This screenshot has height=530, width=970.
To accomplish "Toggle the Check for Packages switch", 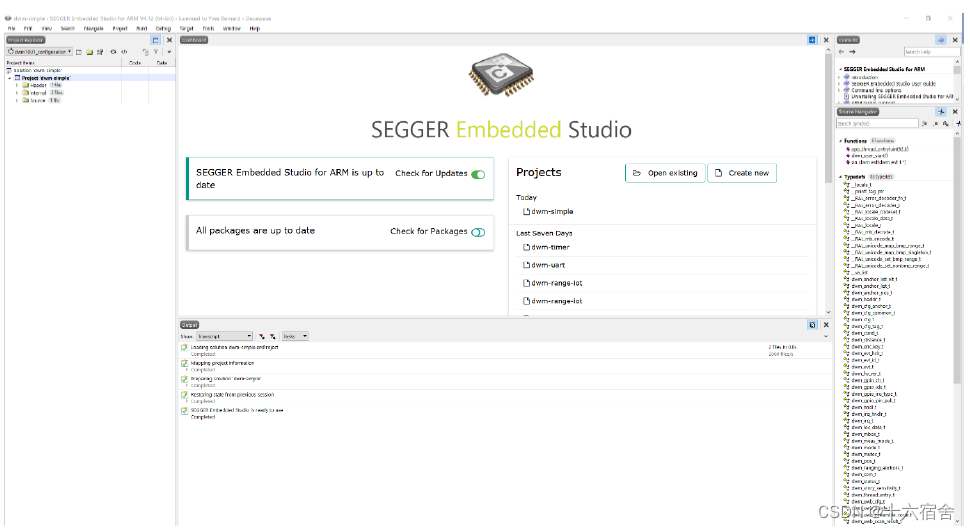I will [x=478, y=233].
